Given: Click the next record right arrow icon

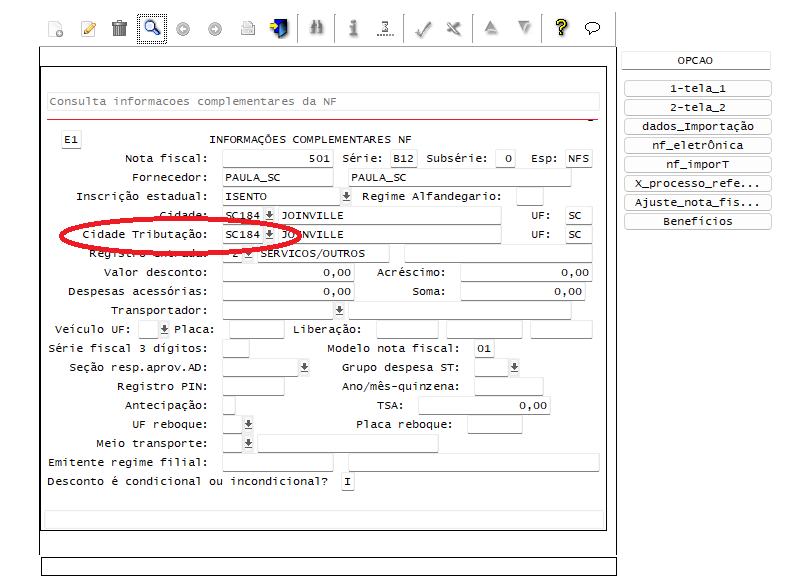Looking at the screenshot, I should pos(215,29).
